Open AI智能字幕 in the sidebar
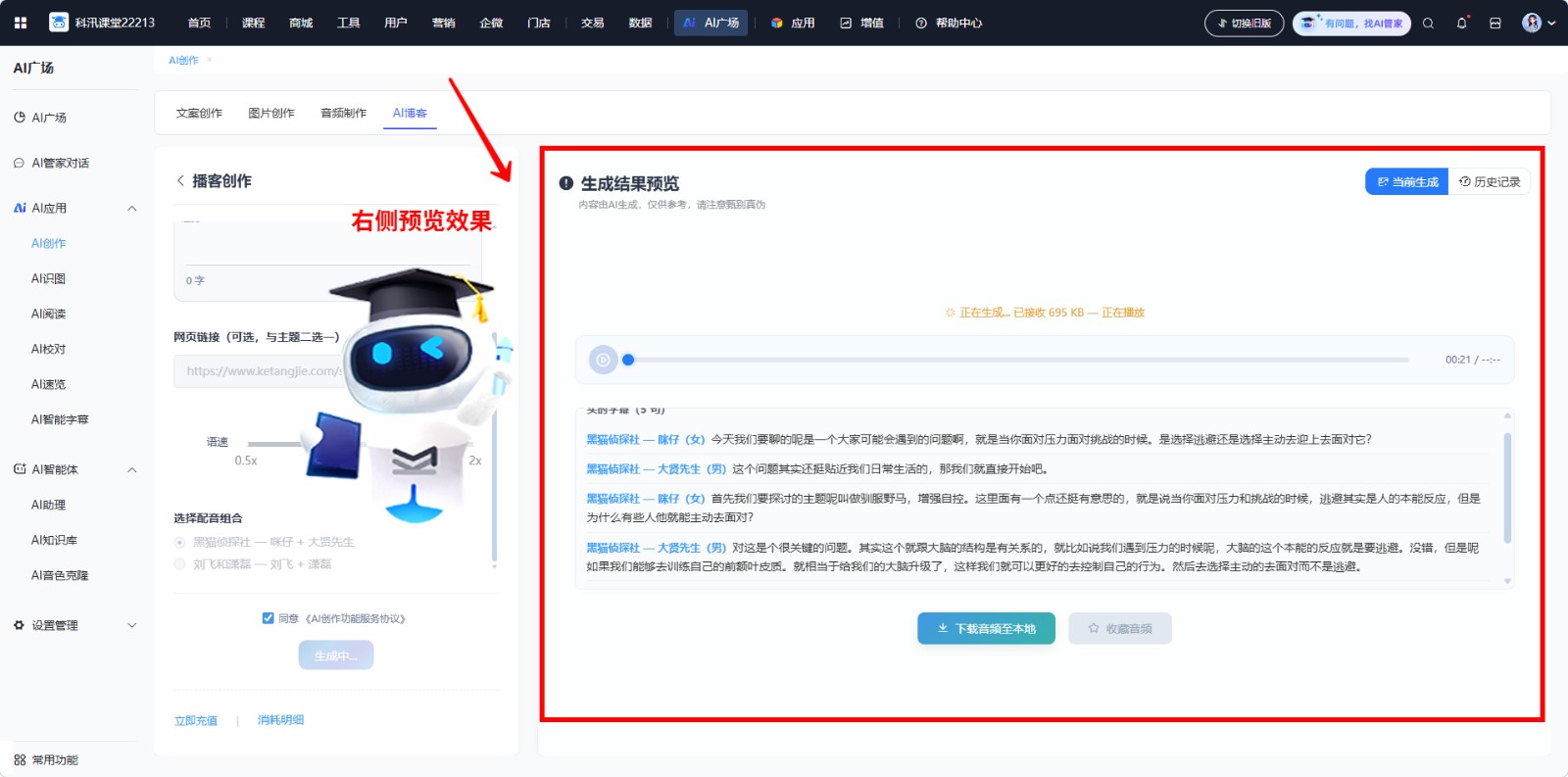Screen dimensions: 1568x777 click(x=60, y=419)
